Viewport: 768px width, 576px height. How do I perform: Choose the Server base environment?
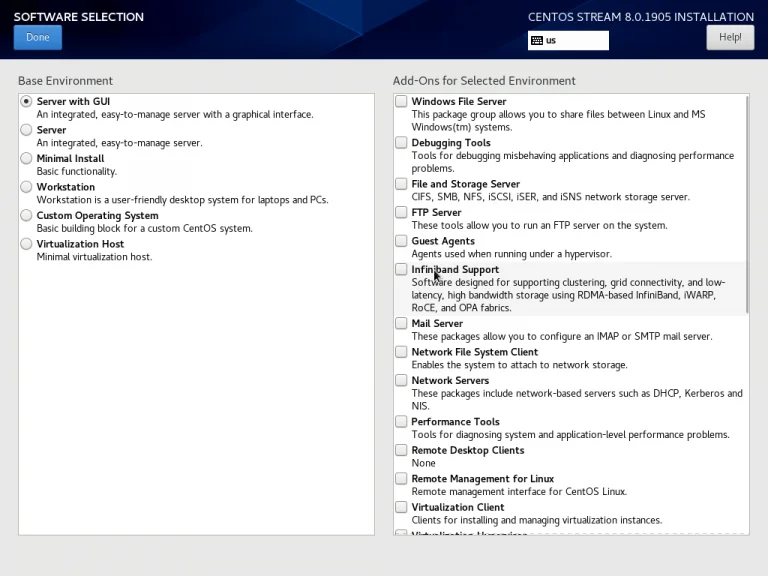click(26, 130)
